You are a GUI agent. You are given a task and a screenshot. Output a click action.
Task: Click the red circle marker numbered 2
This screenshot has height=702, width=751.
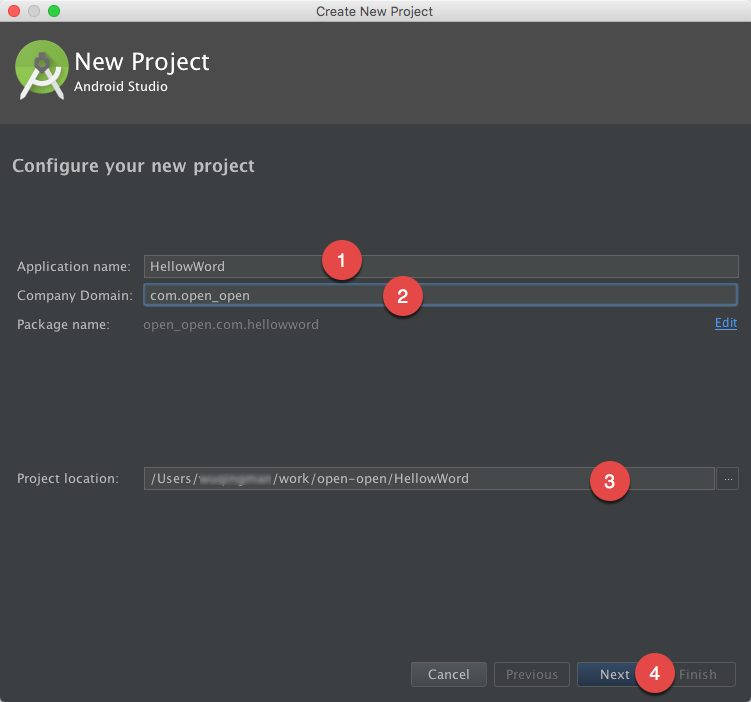coord(402,296)
